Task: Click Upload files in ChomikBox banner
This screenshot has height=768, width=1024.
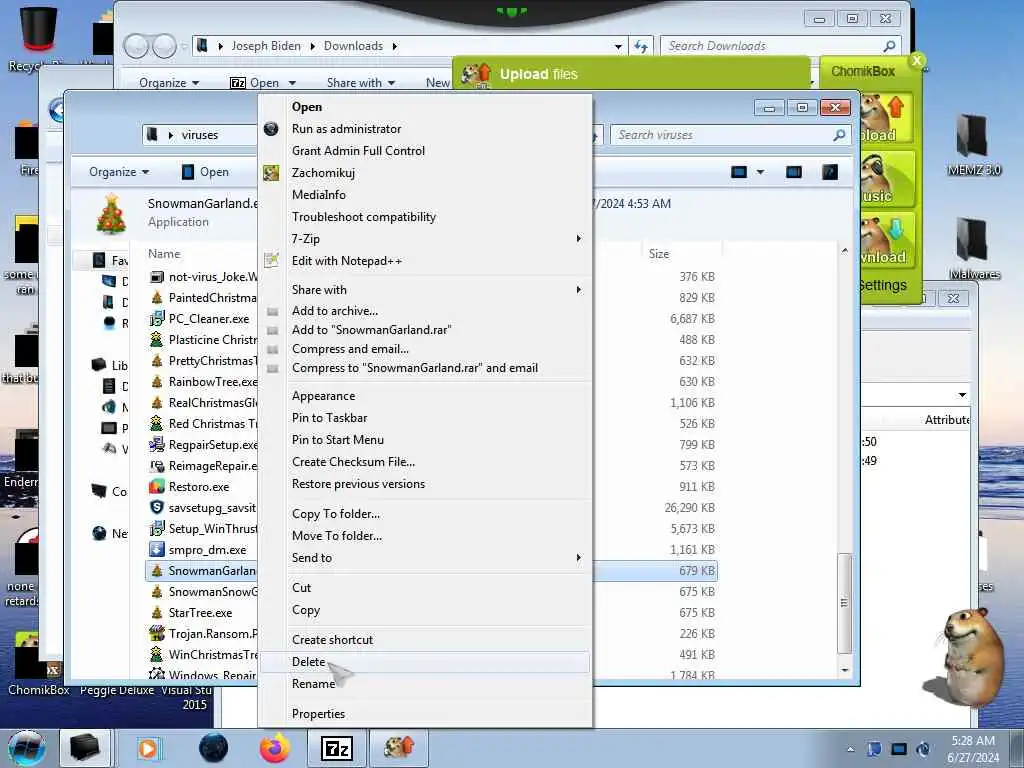Action: (538, 74)
